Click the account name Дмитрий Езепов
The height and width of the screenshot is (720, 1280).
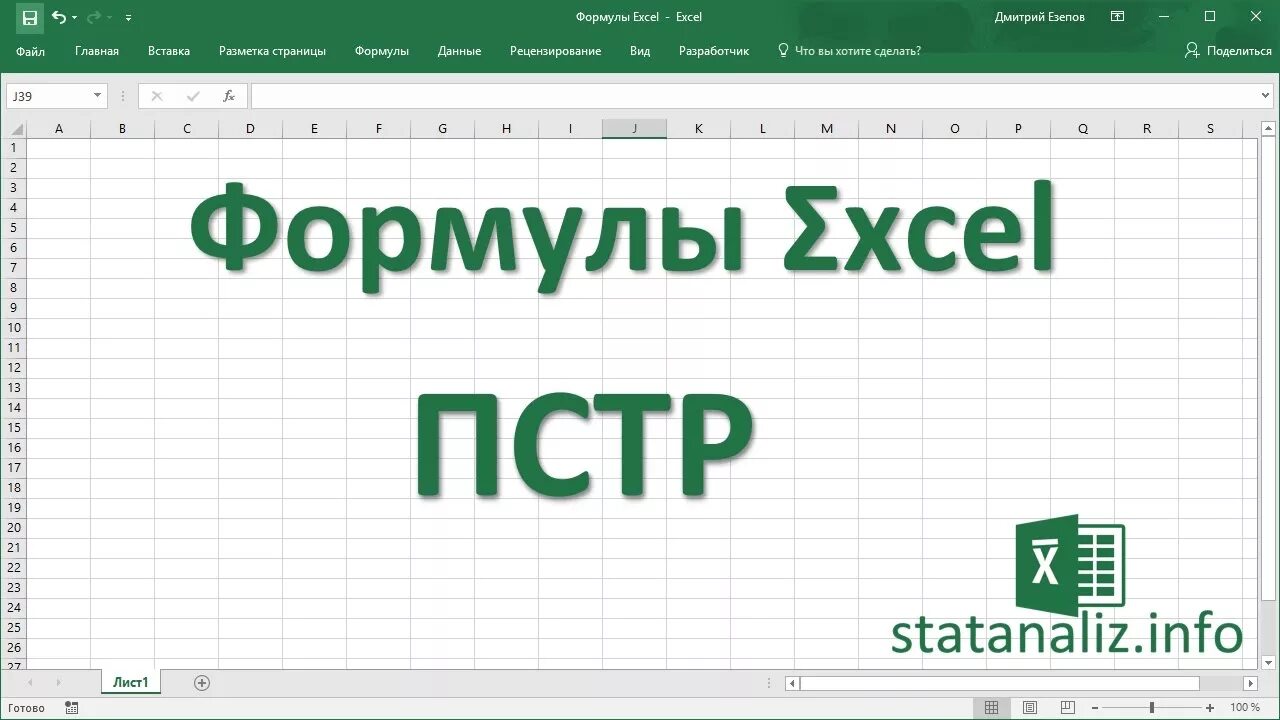point(1040,17)
